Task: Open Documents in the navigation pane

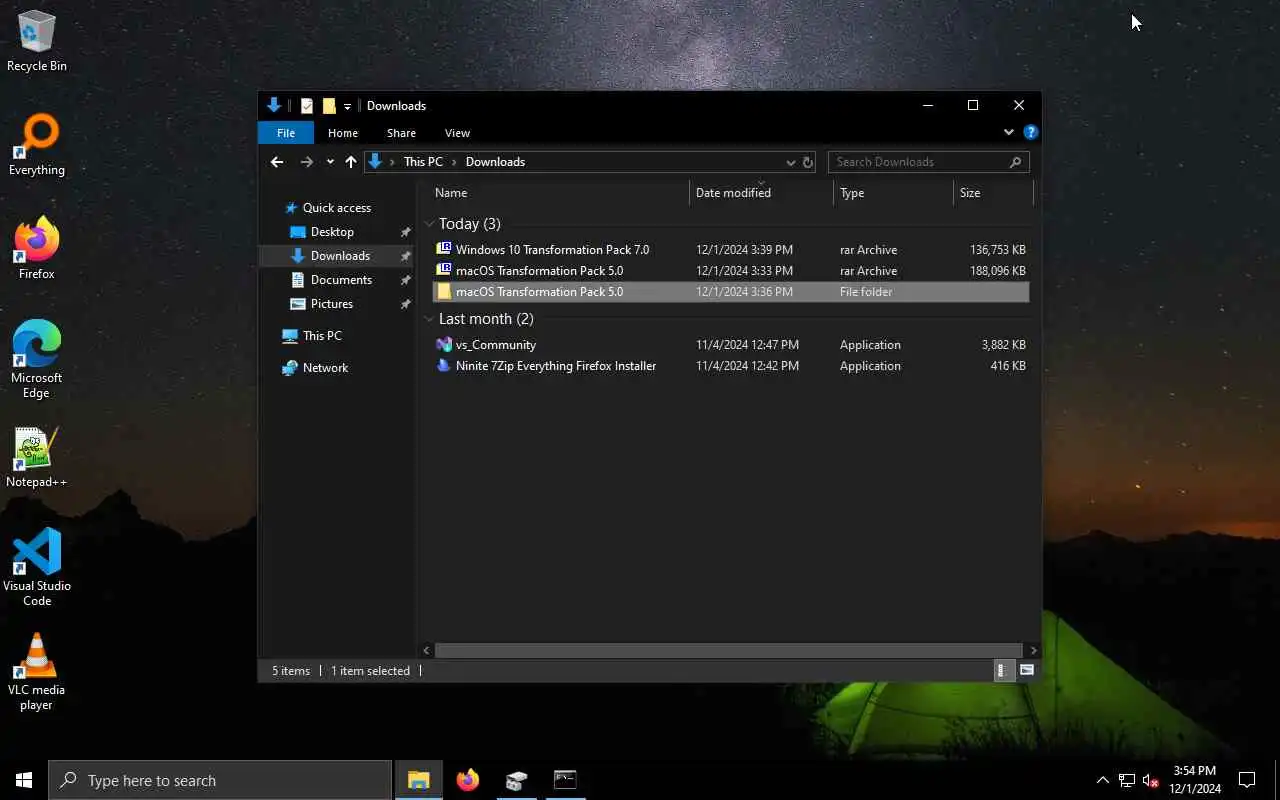Action: (x=341, y=280)
